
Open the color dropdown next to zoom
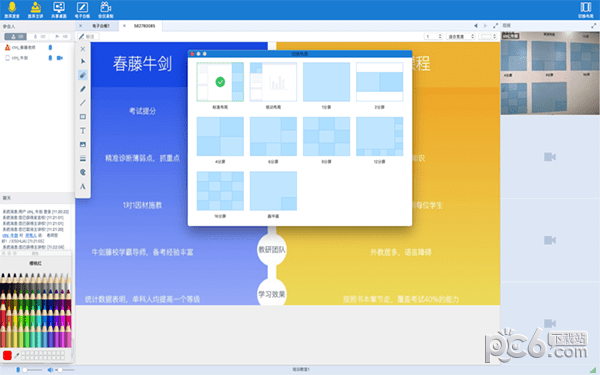pyautogui.click(x=489, y=36)
